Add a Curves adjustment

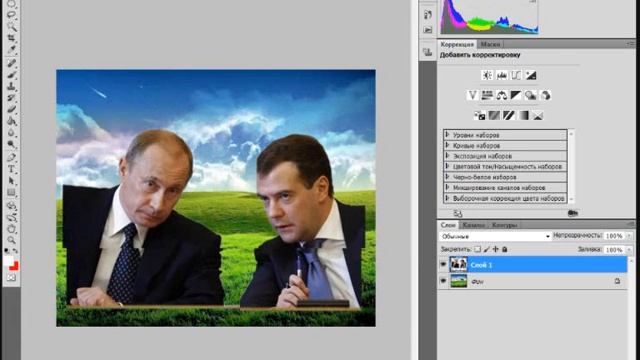pyautogui.click(x=516, y=75)
